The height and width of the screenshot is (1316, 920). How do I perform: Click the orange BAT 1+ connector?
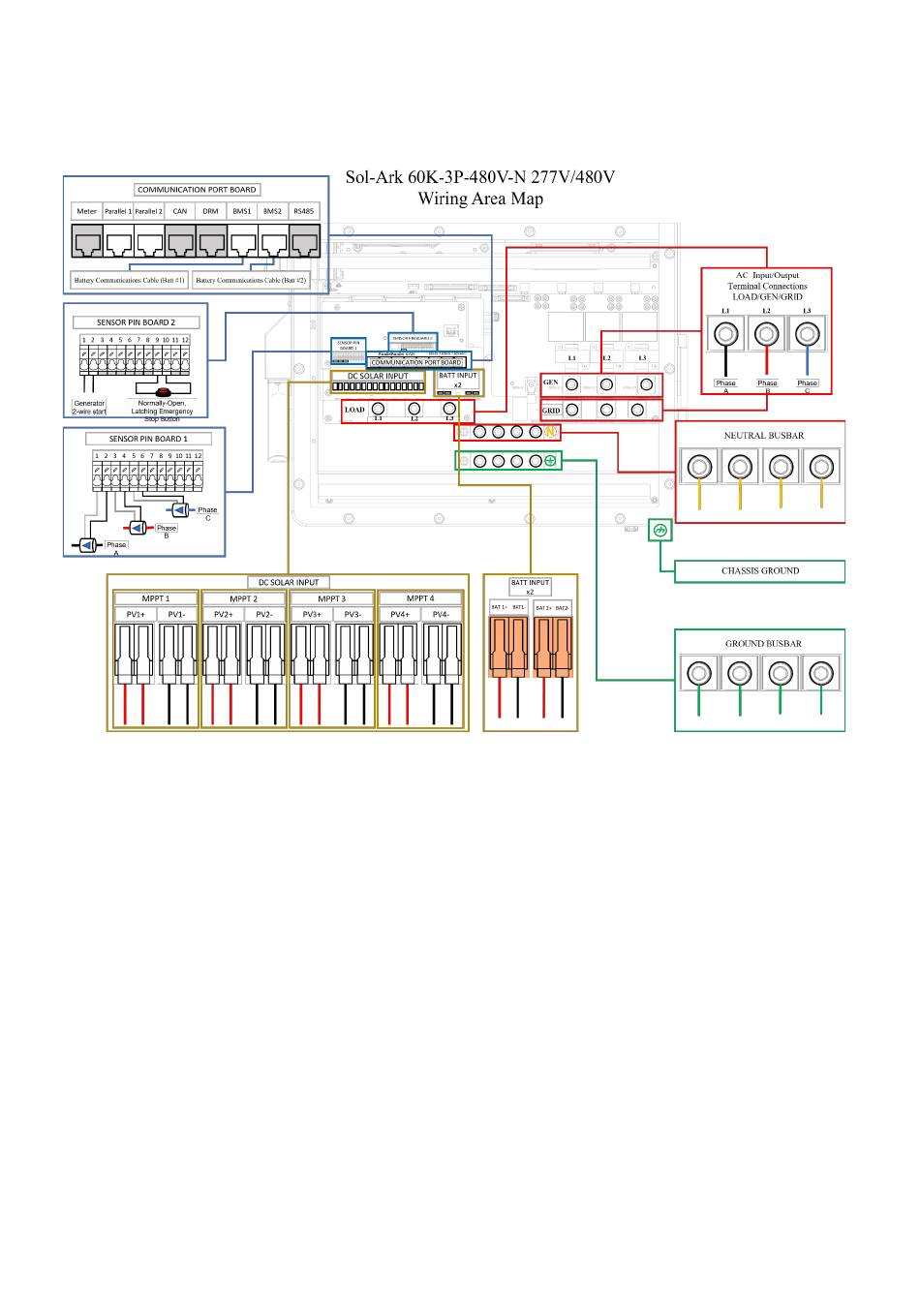(x=500, y=645)
